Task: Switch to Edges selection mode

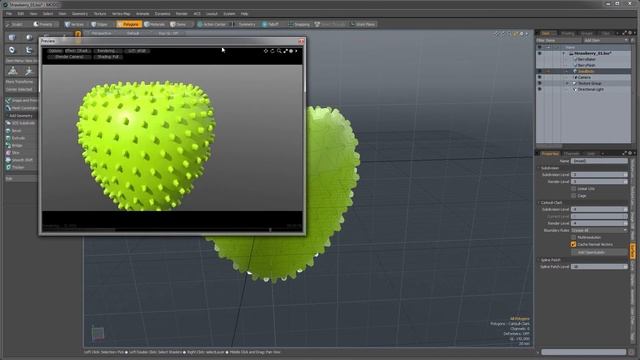Action: pos(100,24)
